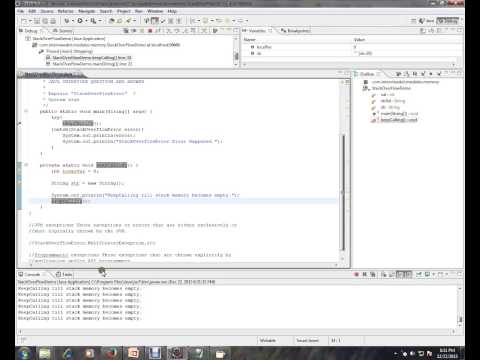The image size is (480, 360).
Task: Select the Variables tab
Action: [257, 31]
